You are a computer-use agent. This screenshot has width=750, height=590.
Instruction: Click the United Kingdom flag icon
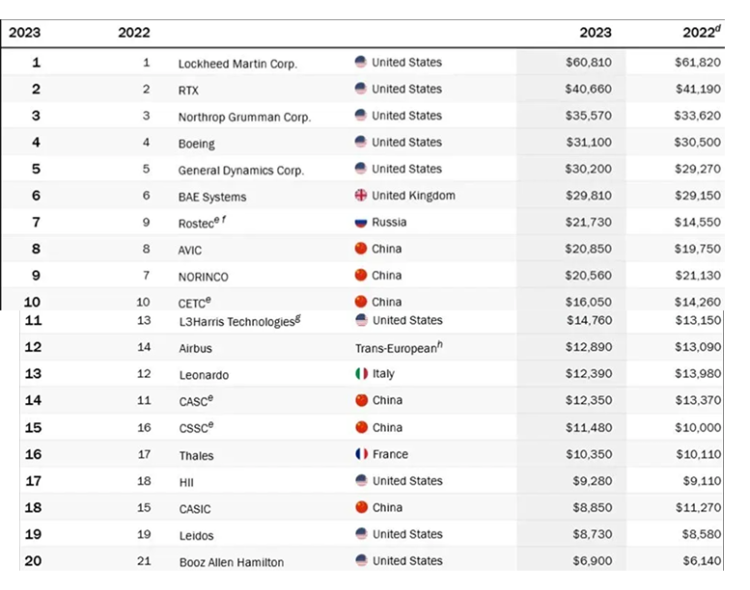point(361,195)
